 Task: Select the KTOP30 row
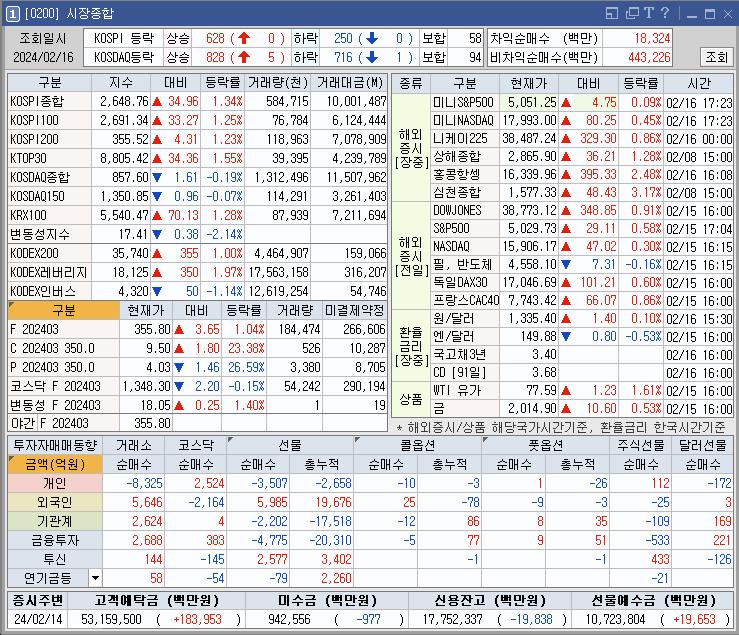[197, 158]
